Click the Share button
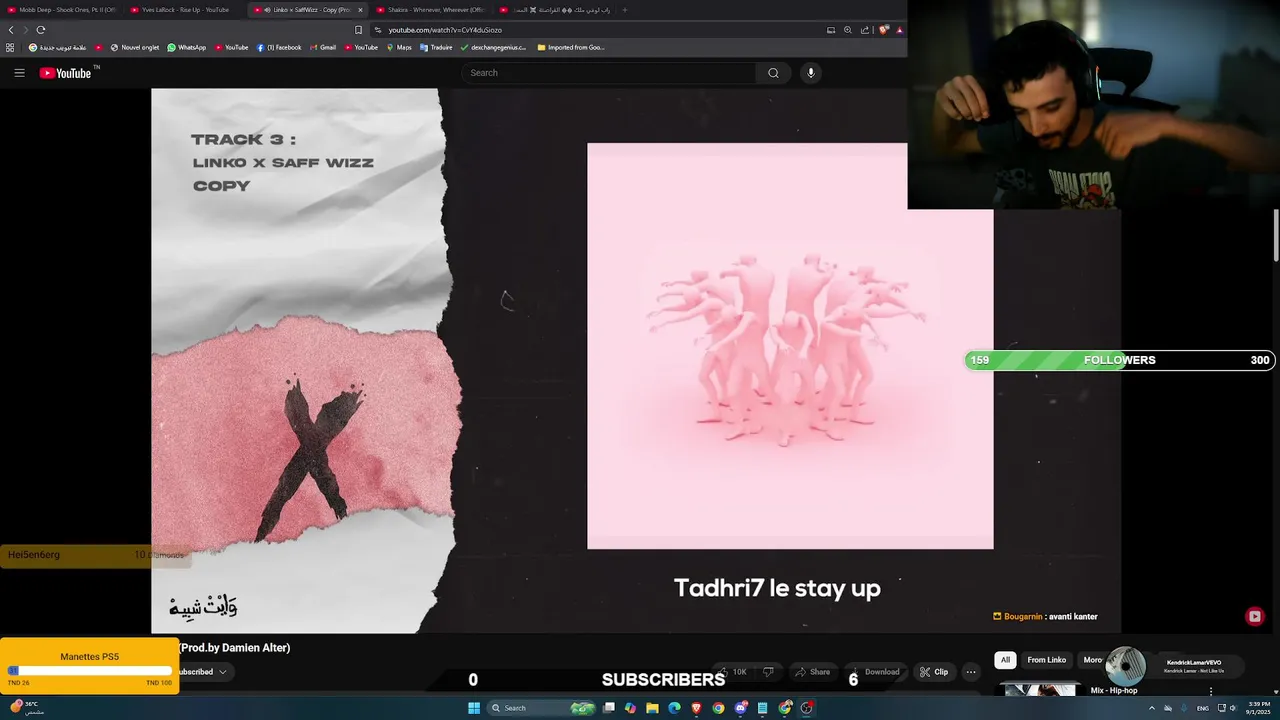 (x=813, y=672)
